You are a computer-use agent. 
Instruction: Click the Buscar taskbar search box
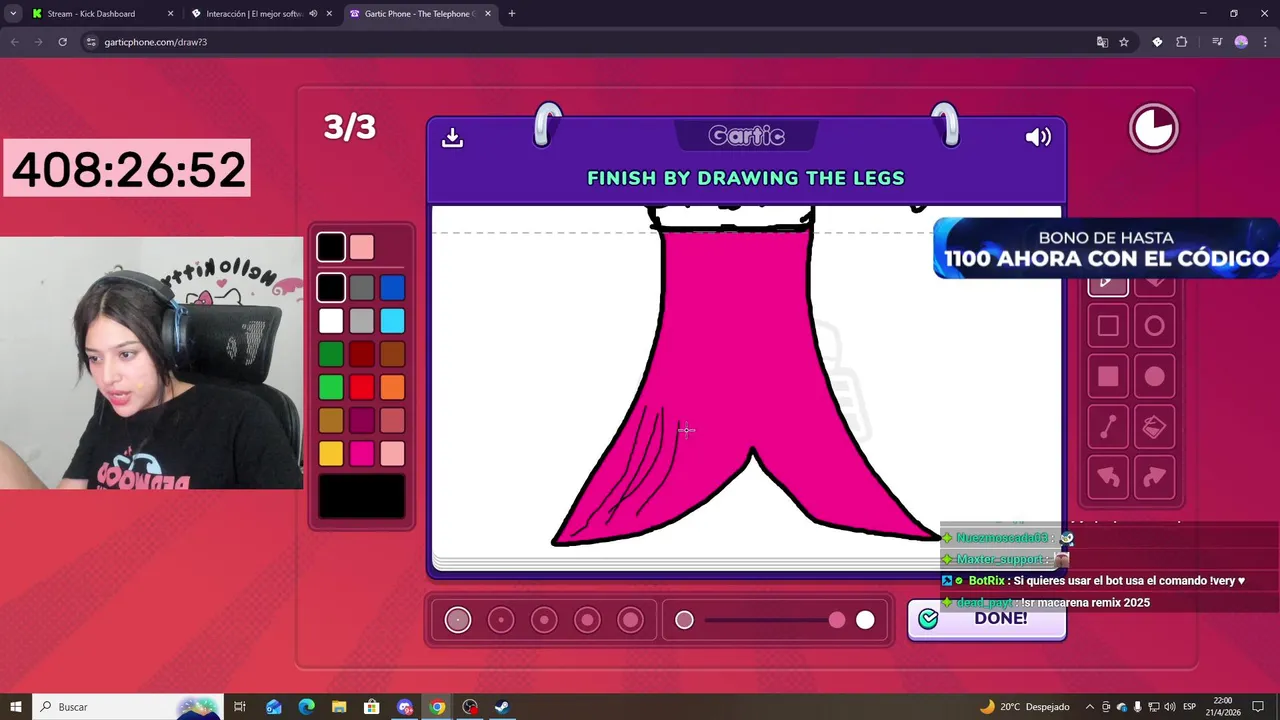coord(128,707)
